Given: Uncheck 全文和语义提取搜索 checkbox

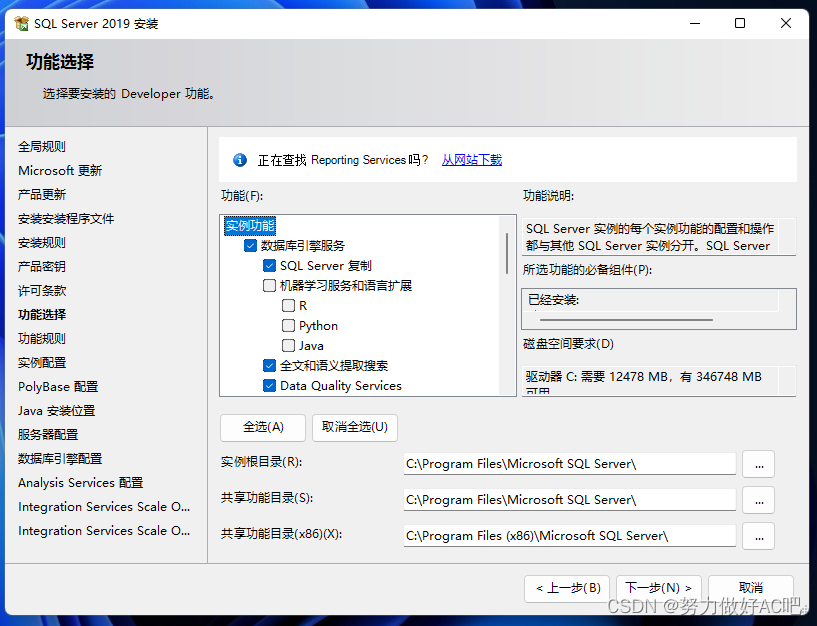Looking at the screenshot, I should pyautogui.click(x=269, y=365).
